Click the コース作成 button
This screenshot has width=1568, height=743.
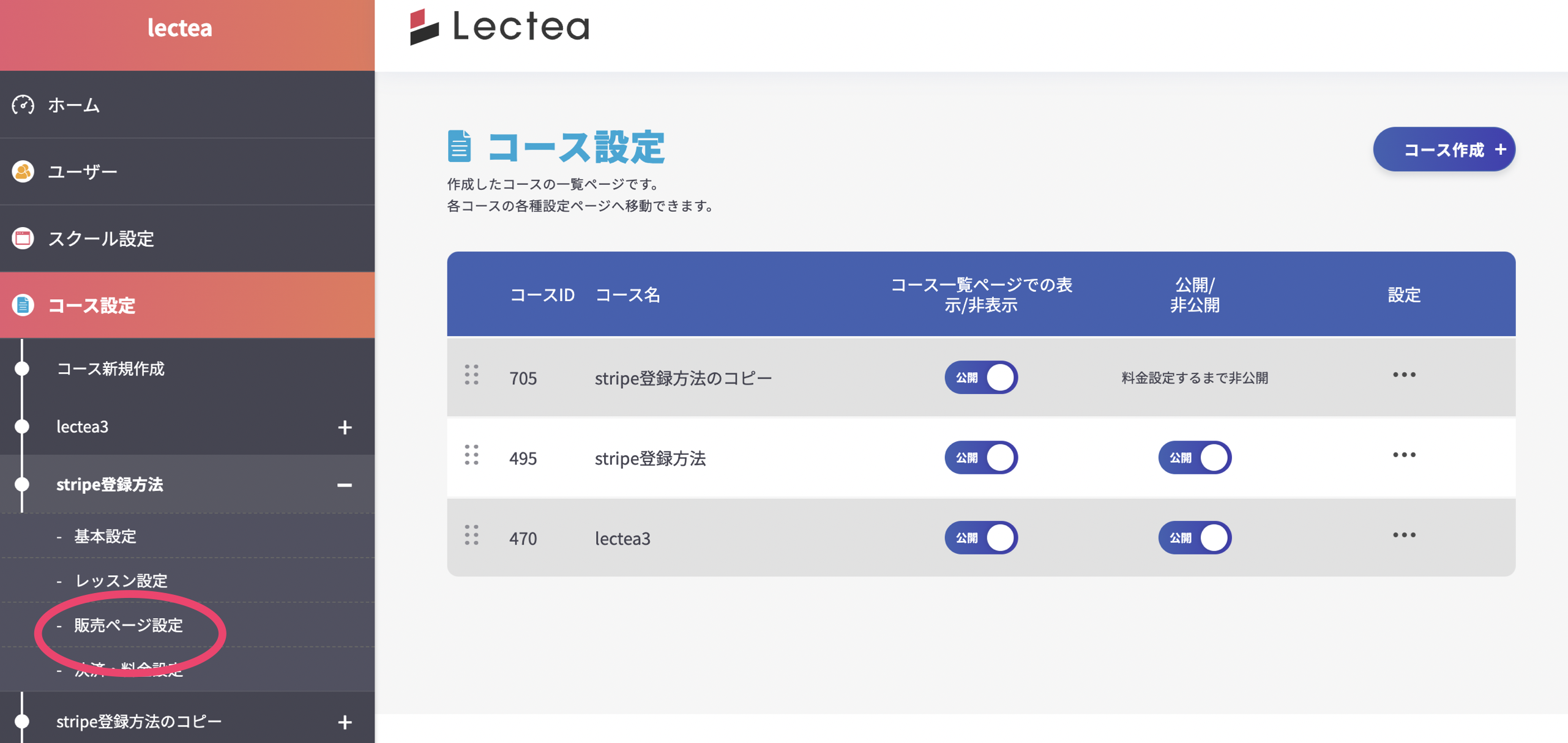(x=1443, y=149)
